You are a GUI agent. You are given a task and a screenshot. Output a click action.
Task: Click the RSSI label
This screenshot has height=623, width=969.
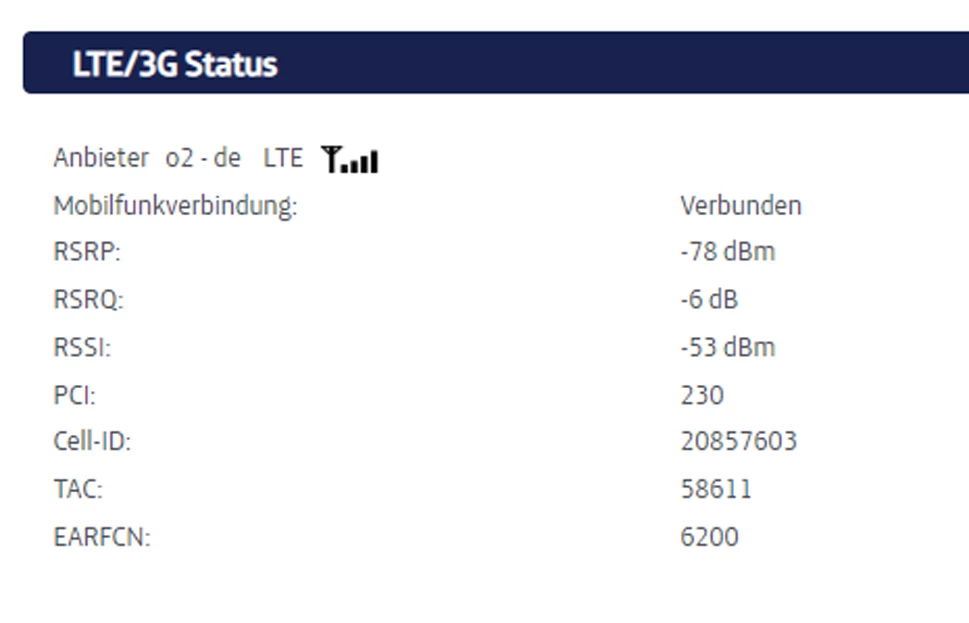tap(82, 348)
